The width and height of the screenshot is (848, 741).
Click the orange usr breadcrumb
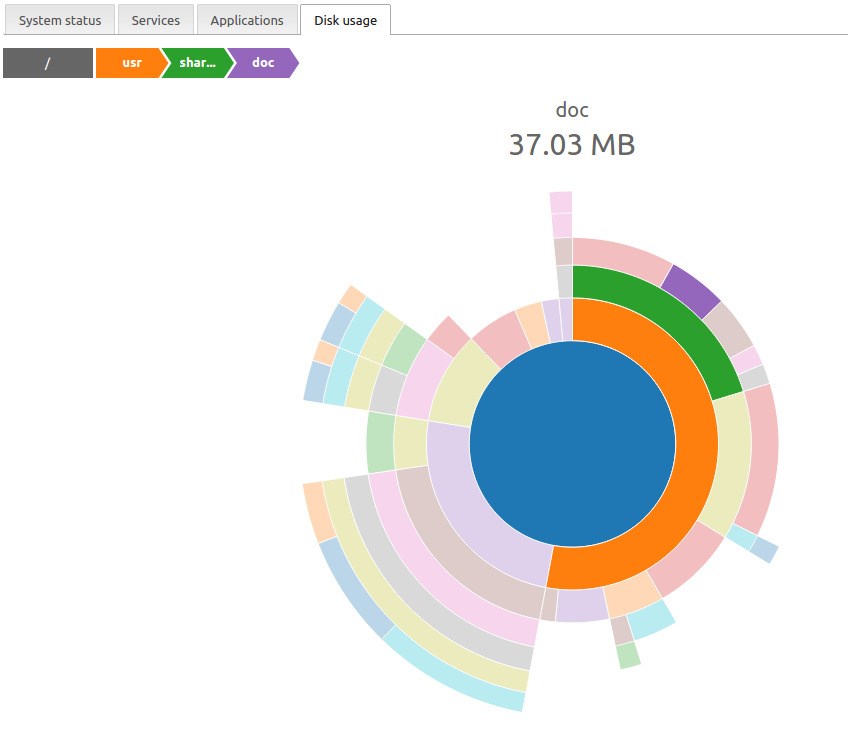coord(130,63)
